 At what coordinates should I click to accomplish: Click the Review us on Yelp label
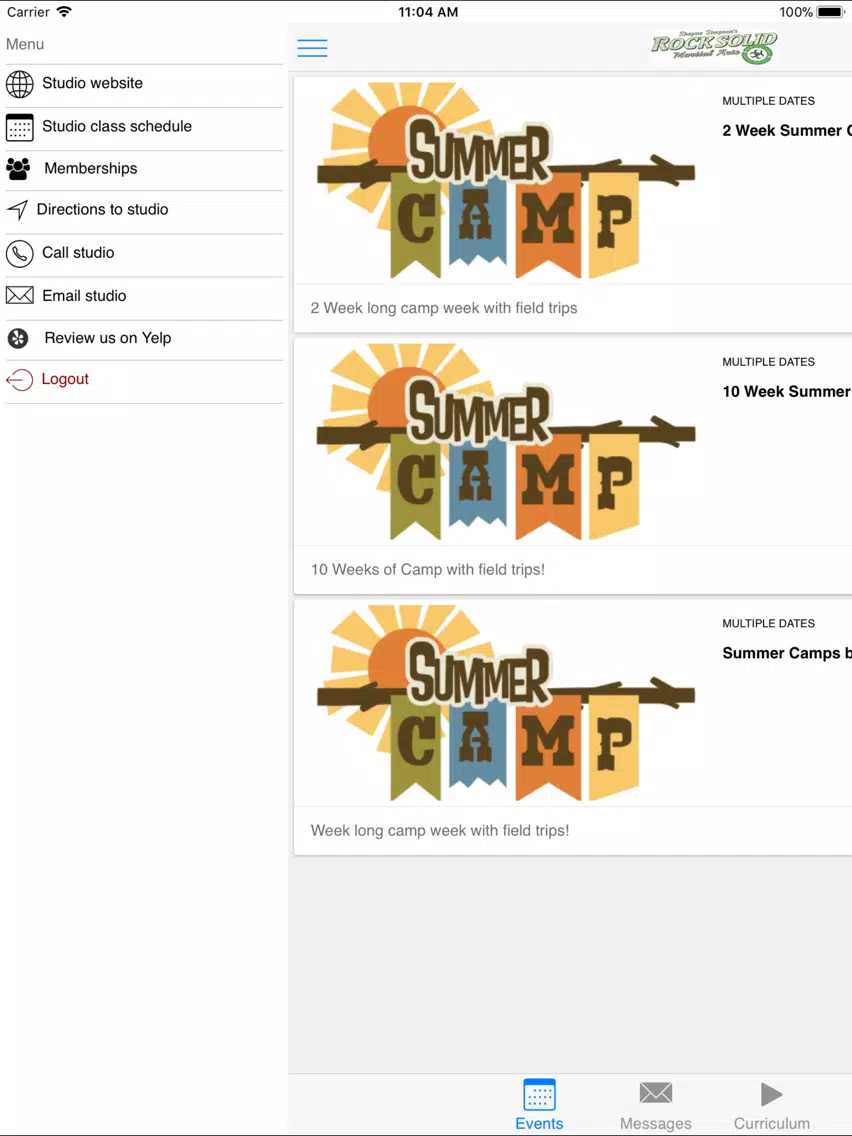(x=108, y=338)
